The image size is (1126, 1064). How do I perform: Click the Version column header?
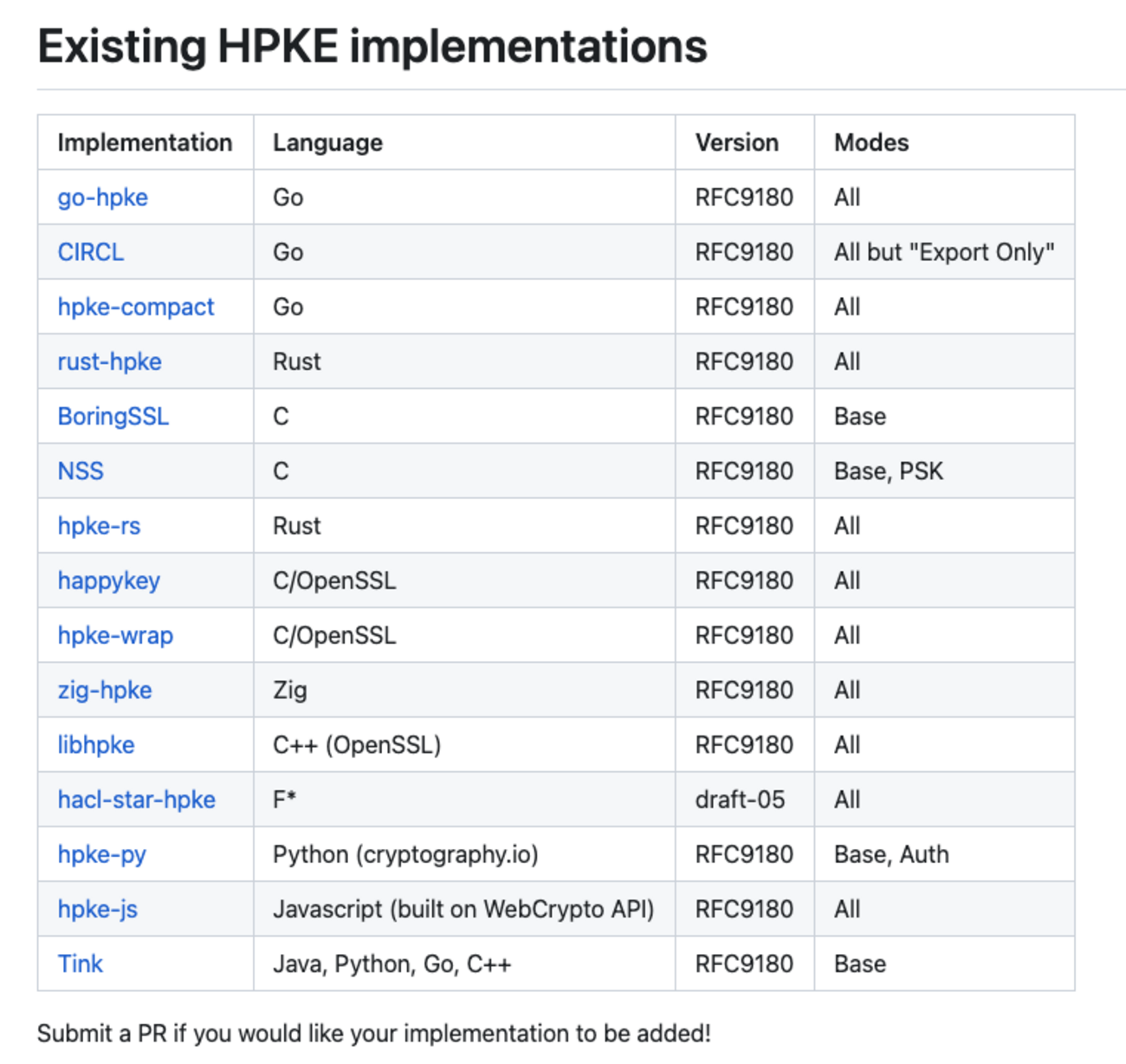tap(736, 143)
